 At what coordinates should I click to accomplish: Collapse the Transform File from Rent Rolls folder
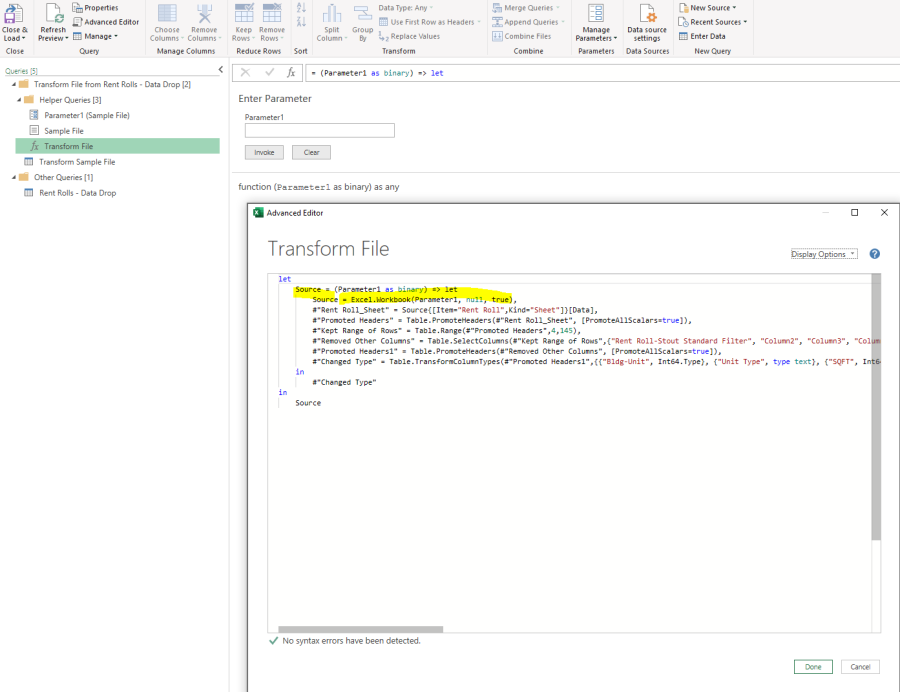coord(14,84)
